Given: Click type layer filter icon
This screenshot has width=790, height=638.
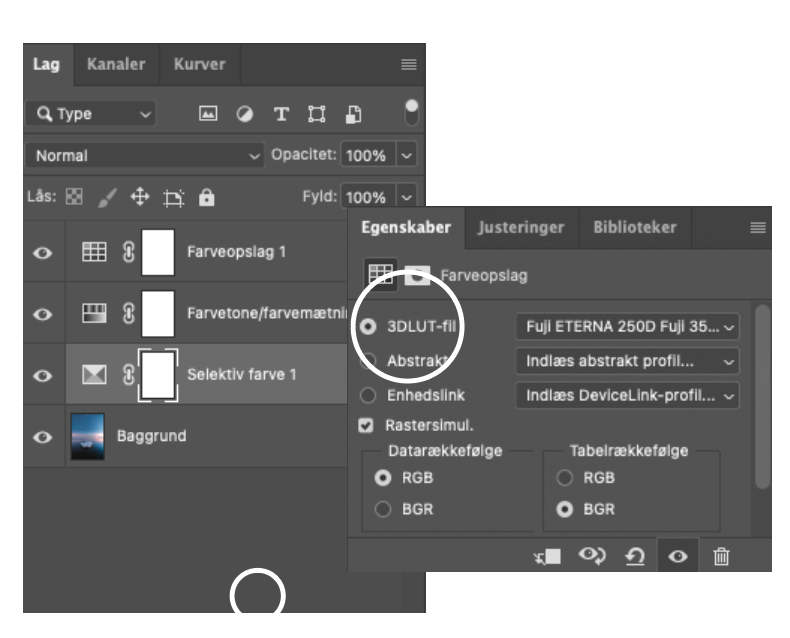Looking at the screenshot, I should [x=281, y=114].
